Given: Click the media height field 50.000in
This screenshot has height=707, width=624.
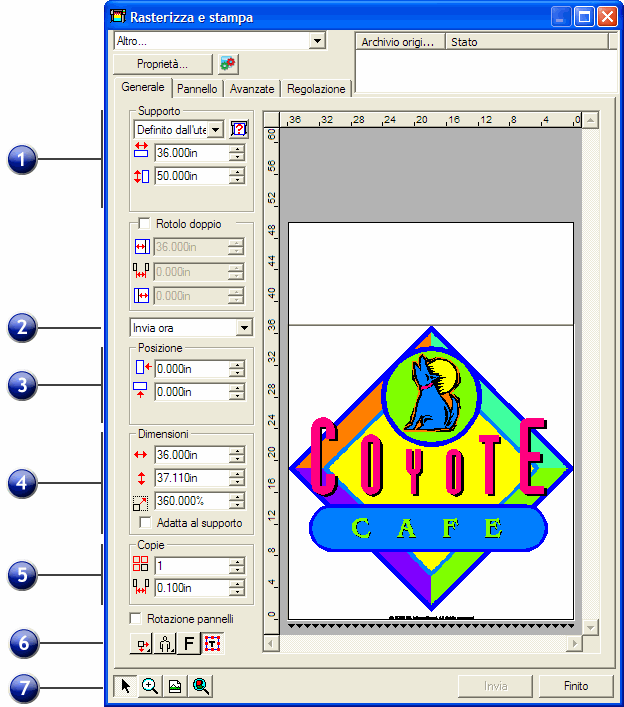Looking at the screenshot, I should (x=191, y=176).
